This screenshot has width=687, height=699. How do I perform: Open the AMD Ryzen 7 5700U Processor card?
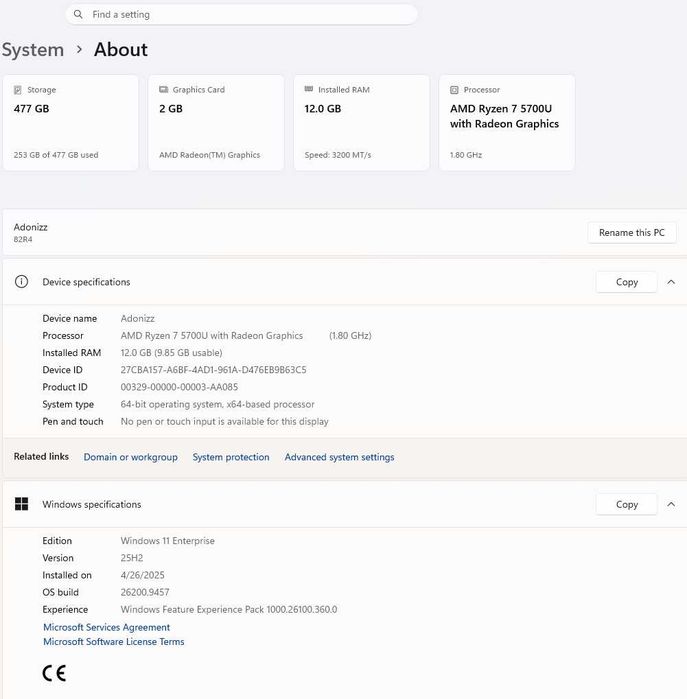[507, 123]
